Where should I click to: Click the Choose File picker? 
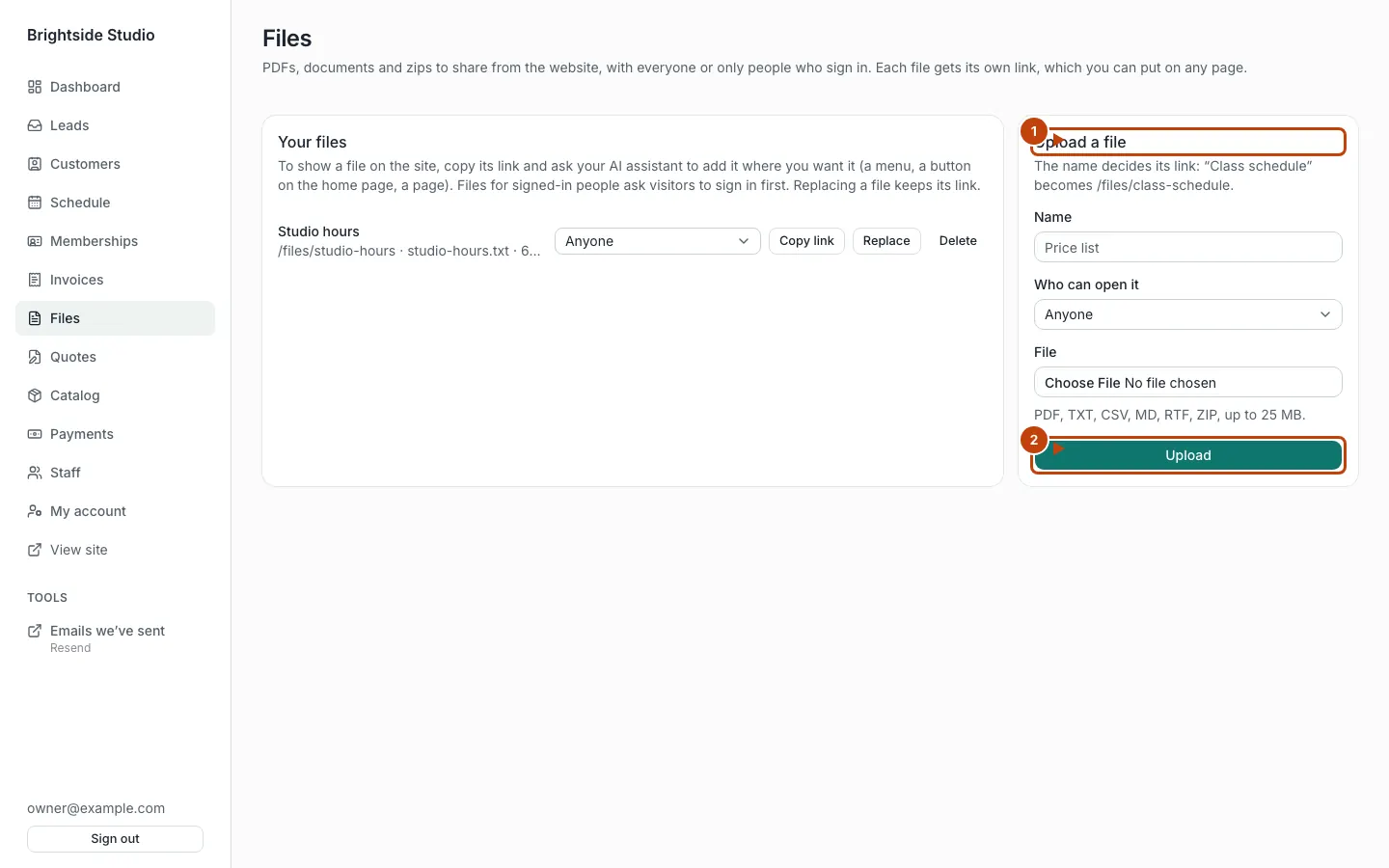click(x=1188, y=382)
